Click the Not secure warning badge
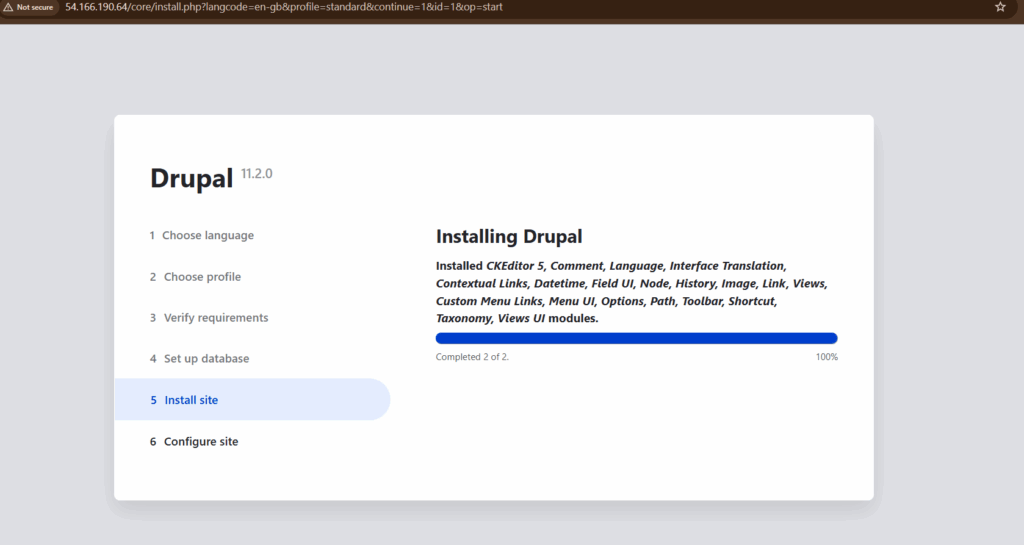The image size is (1024, 545). [29, 7]
